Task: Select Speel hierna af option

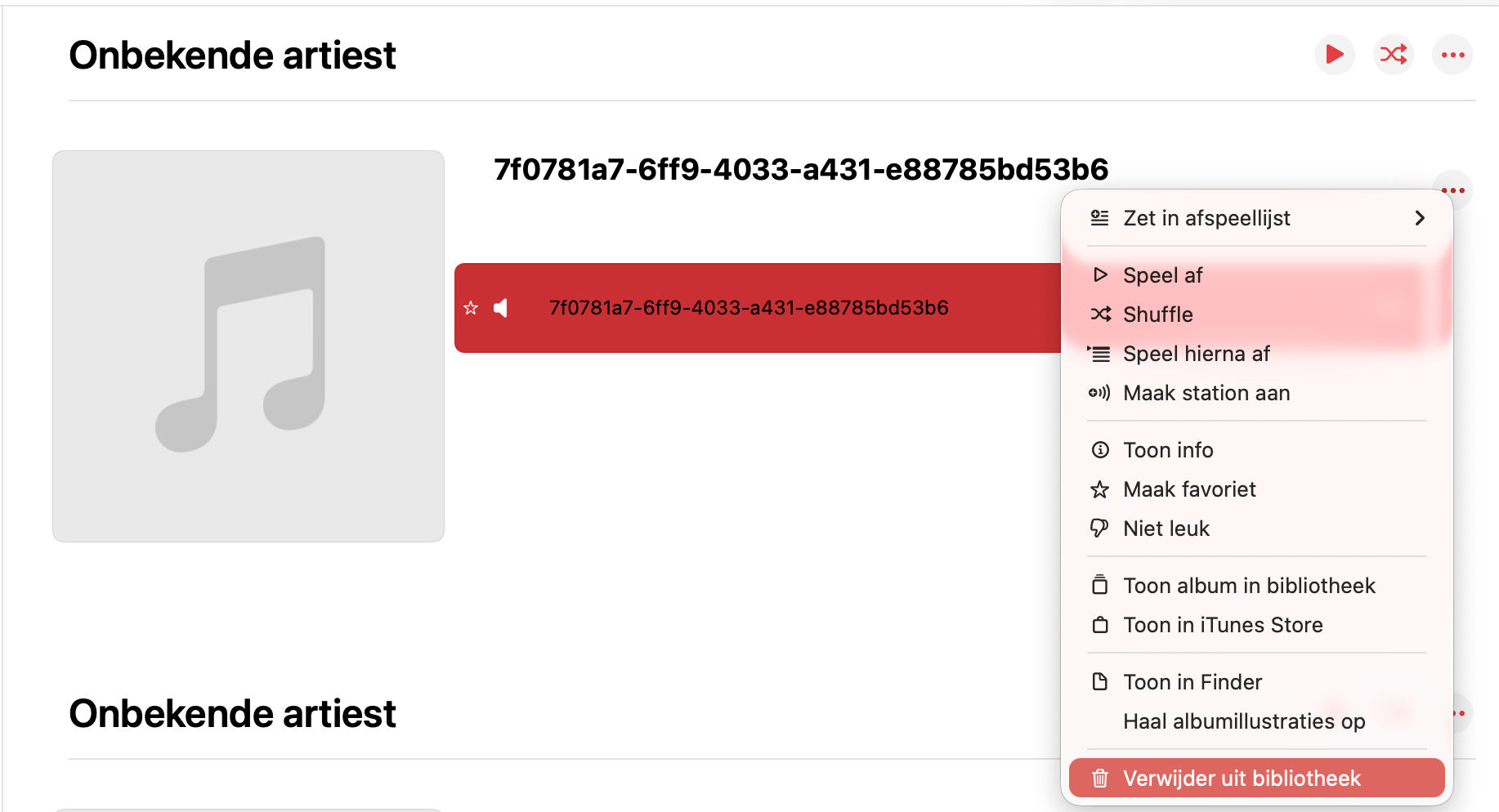Action: tap(1196, 354)
